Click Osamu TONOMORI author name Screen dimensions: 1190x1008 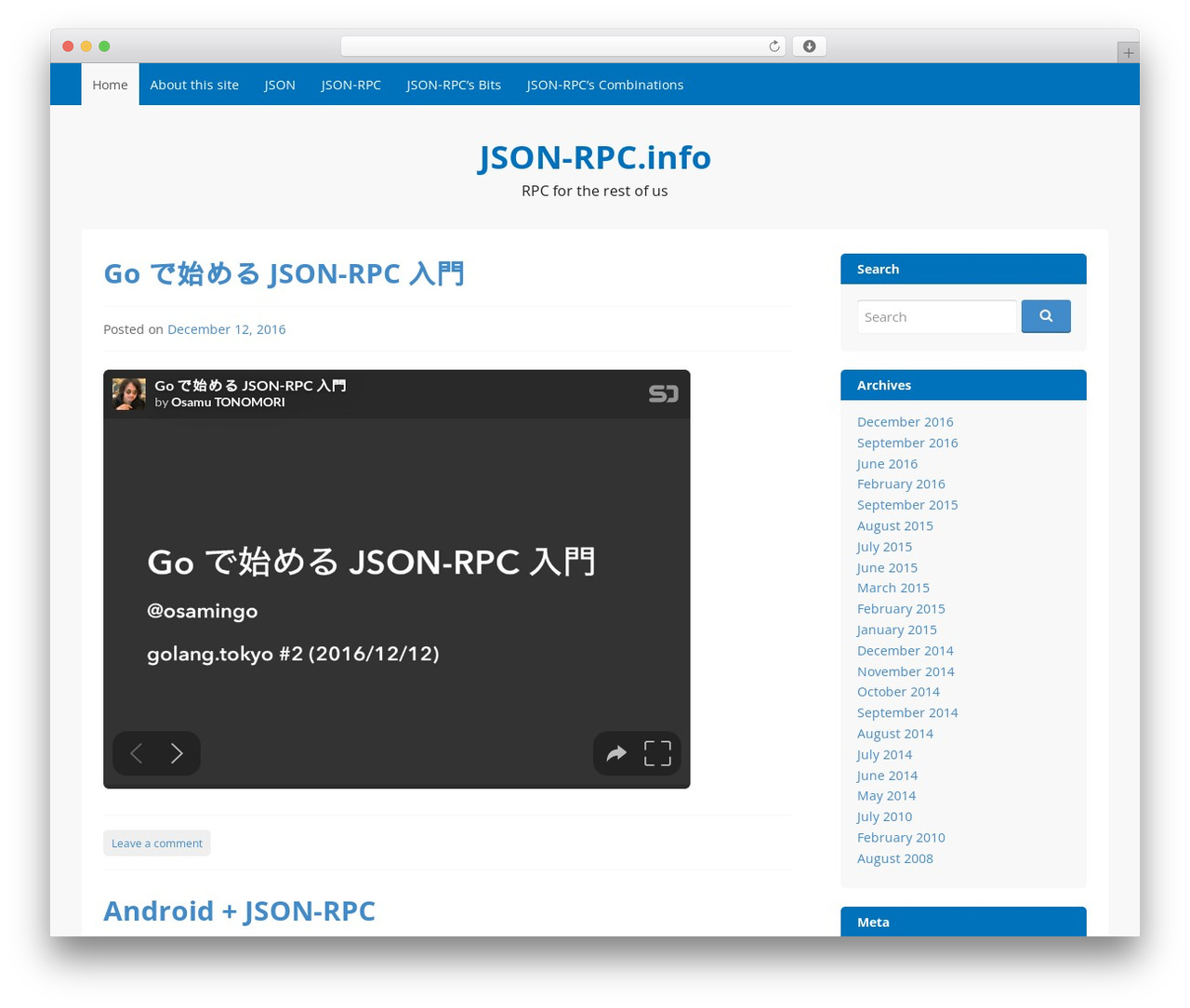click(228, 403)
